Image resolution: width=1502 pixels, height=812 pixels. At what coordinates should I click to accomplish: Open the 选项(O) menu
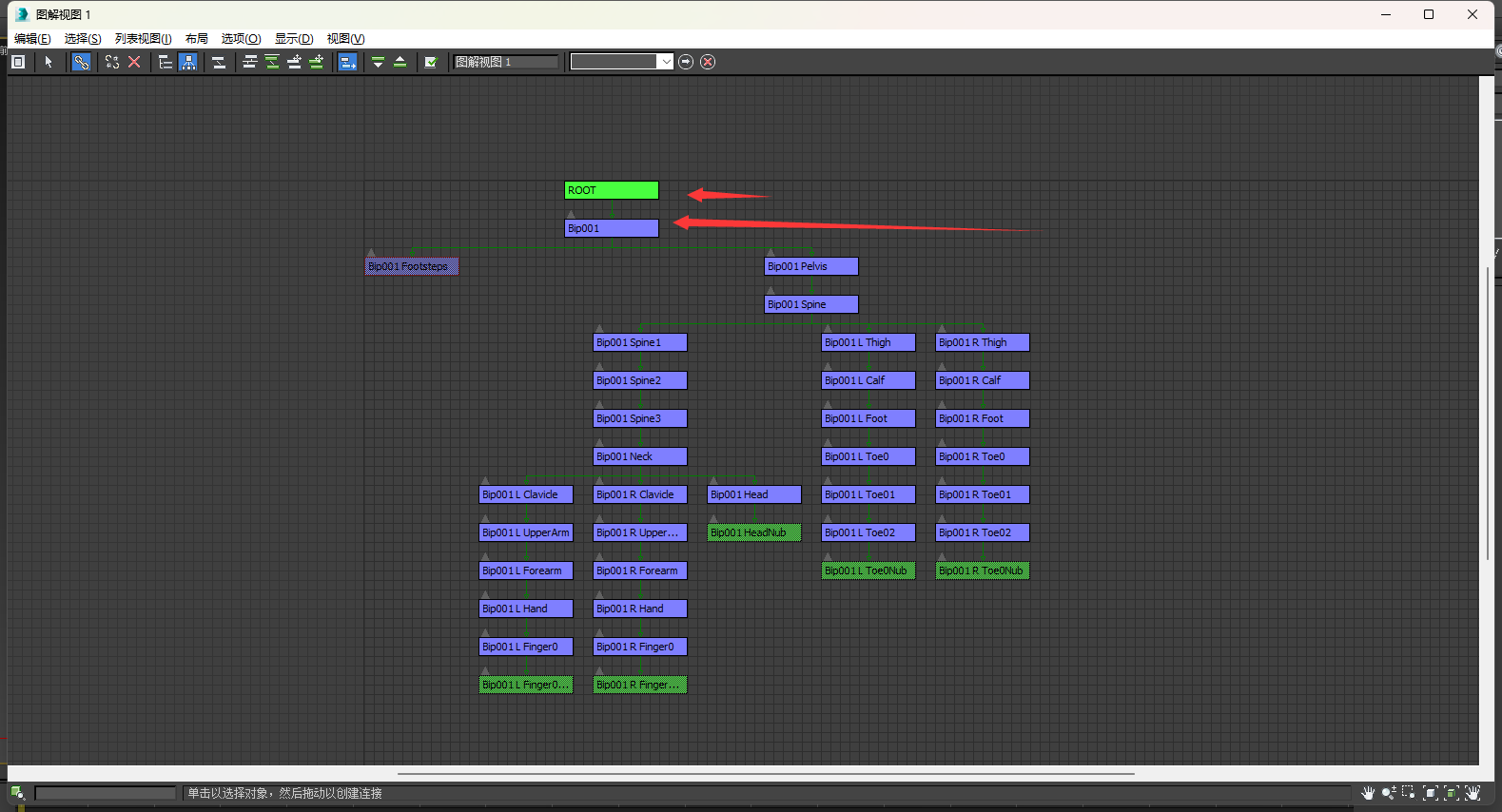tap(241, 39)
